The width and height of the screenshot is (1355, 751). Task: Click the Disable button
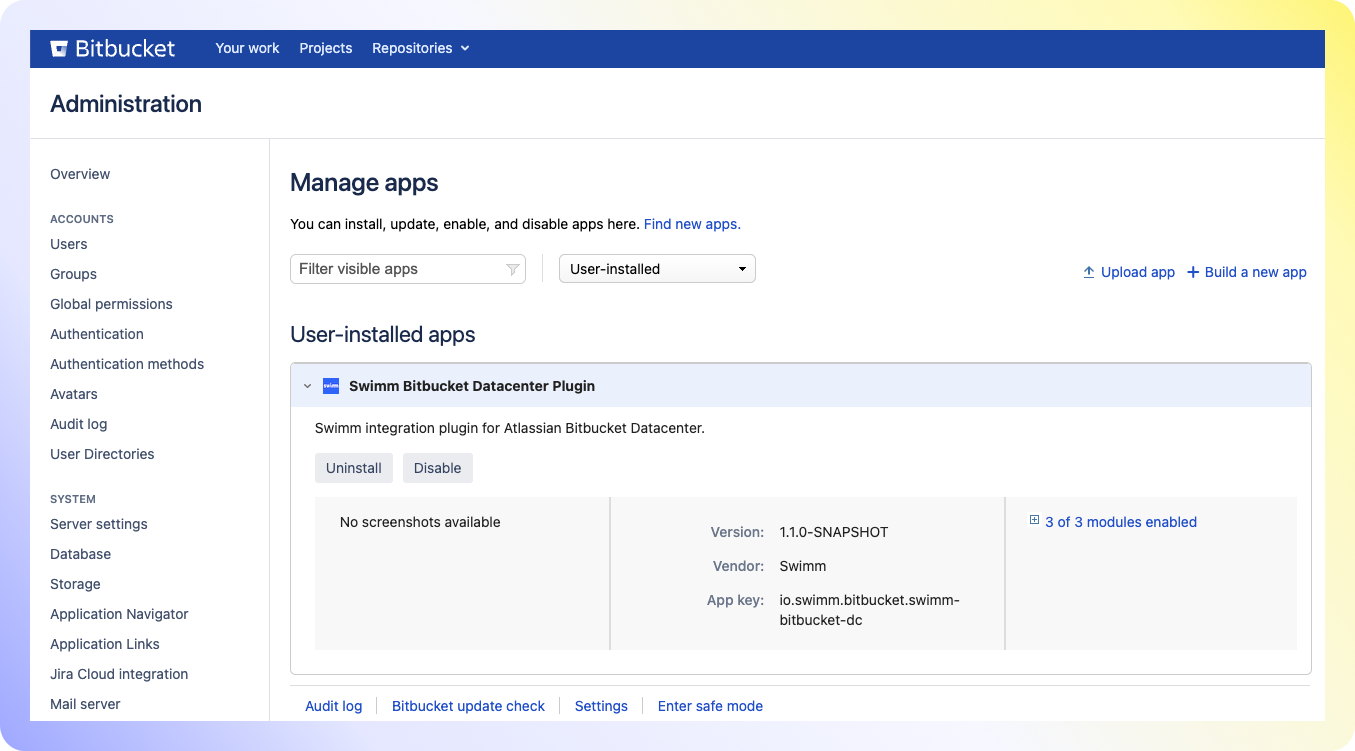pyautogui.click(x=438, y=468)
